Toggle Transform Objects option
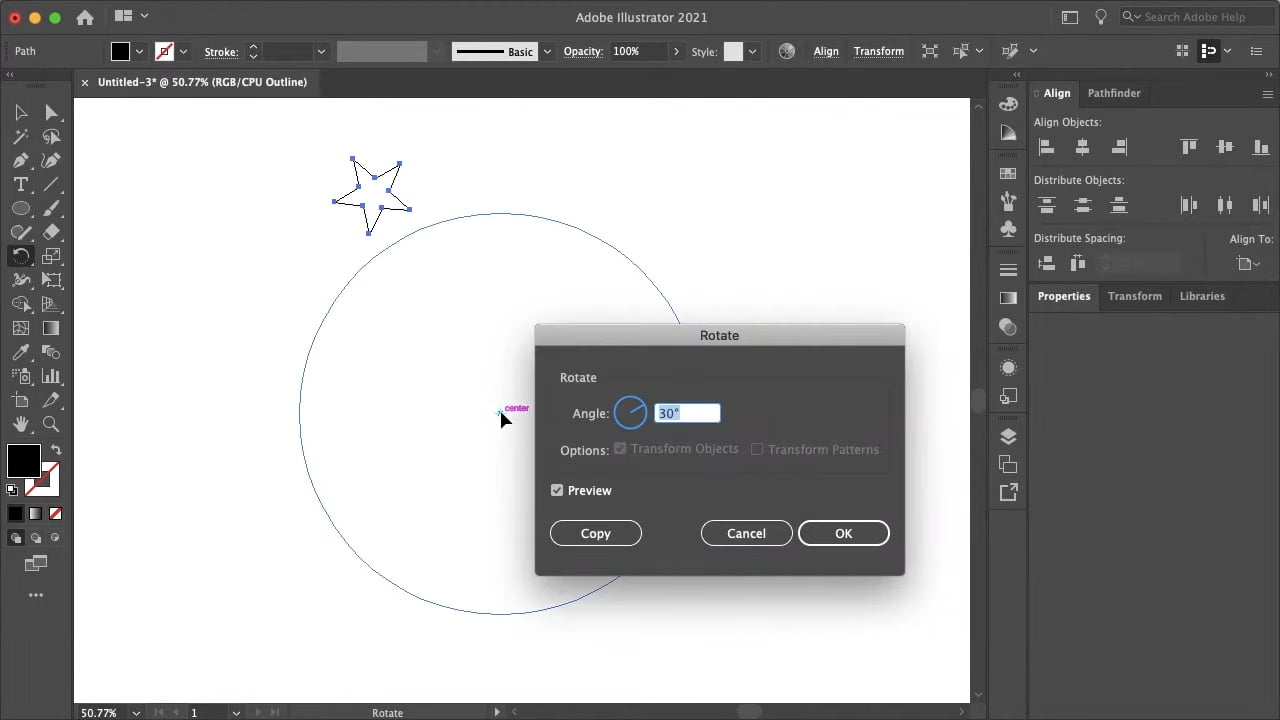This screenshot has height=720, width=1280. coord(620,448)
